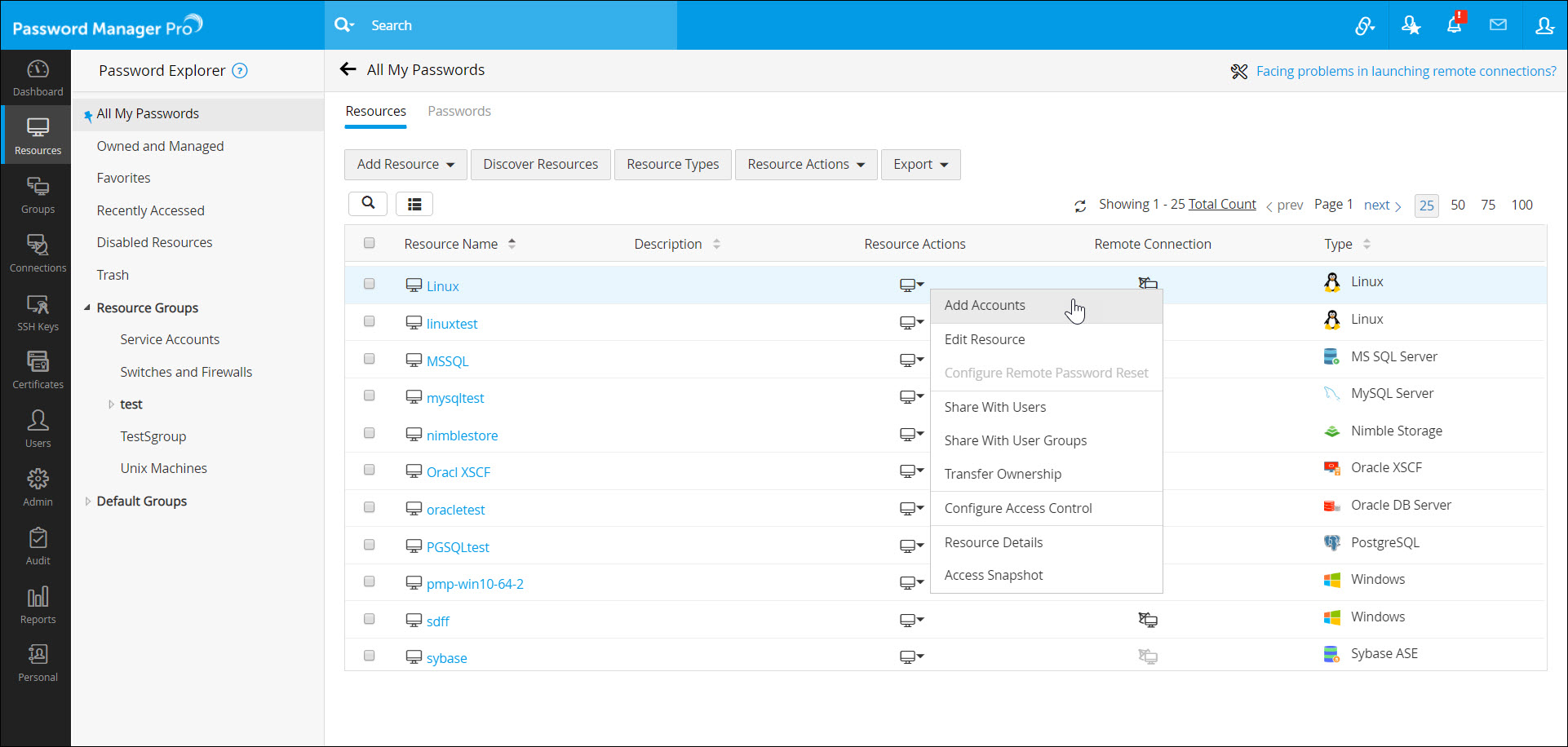The height and width of the screenshot is (747, 1568).
Task: Click the table search magnifier button
Action: tap(368, 204)
